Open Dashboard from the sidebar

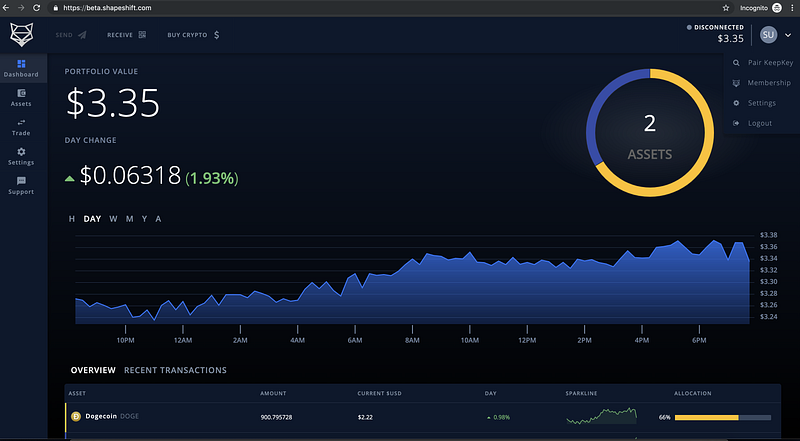21,68
